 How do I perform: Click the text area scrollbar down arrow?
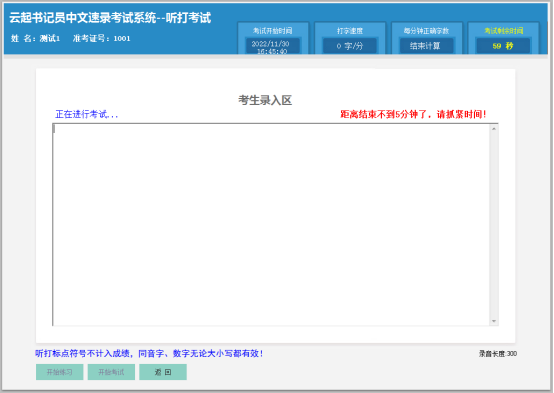pyautogui.click(x=494, y=321)
